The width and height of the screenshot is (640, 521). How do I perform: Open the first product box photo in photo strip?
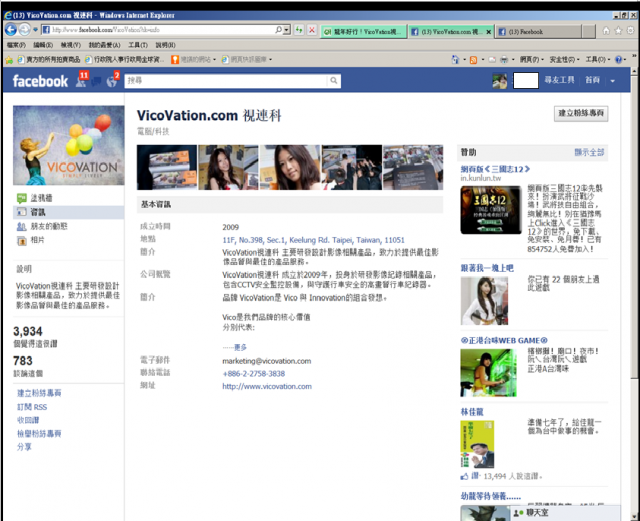pyautogui.click(x=167, y=167)
